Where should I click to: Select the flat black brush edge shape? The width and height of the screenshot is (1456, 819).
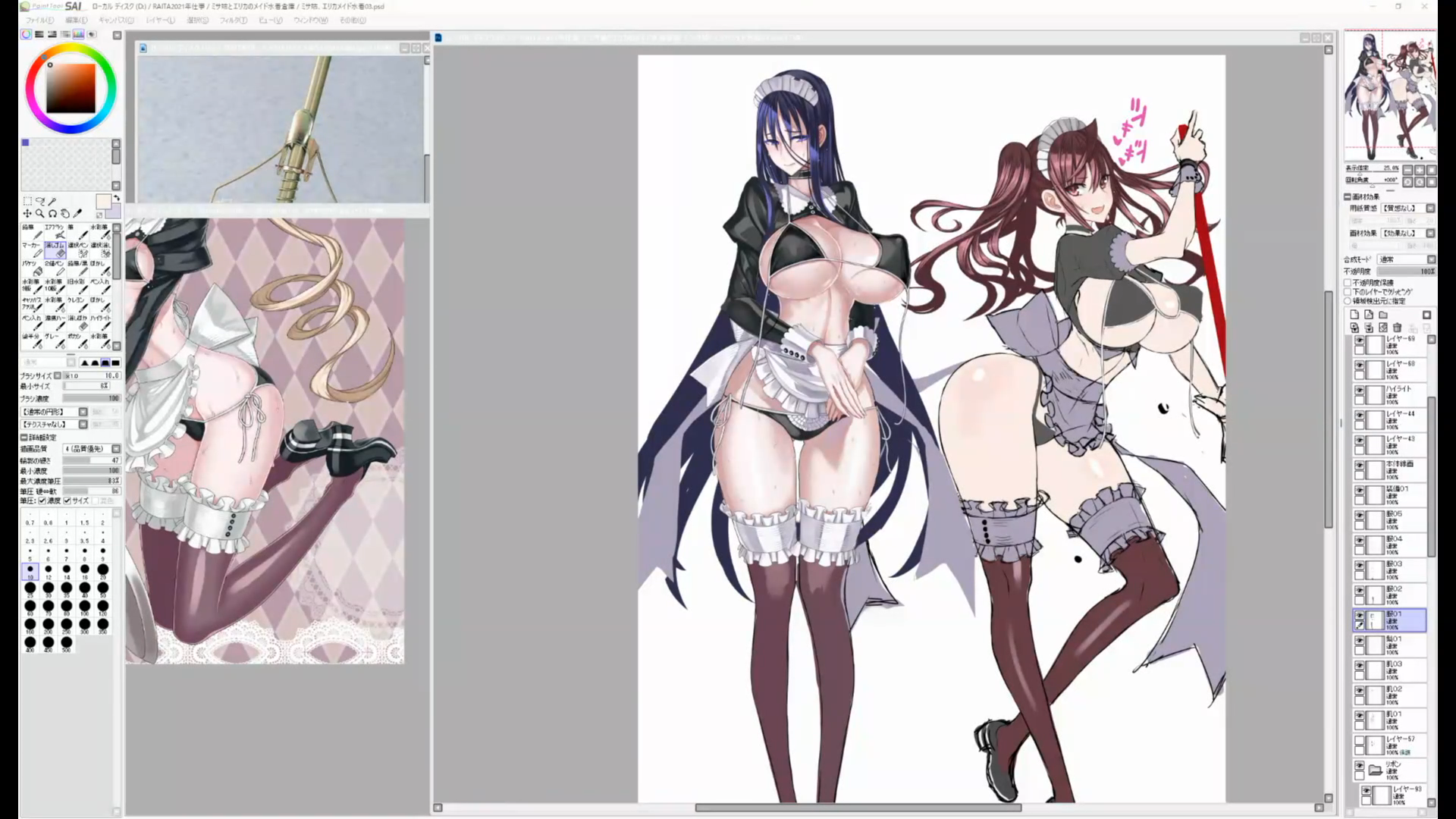tap(115, 362)
